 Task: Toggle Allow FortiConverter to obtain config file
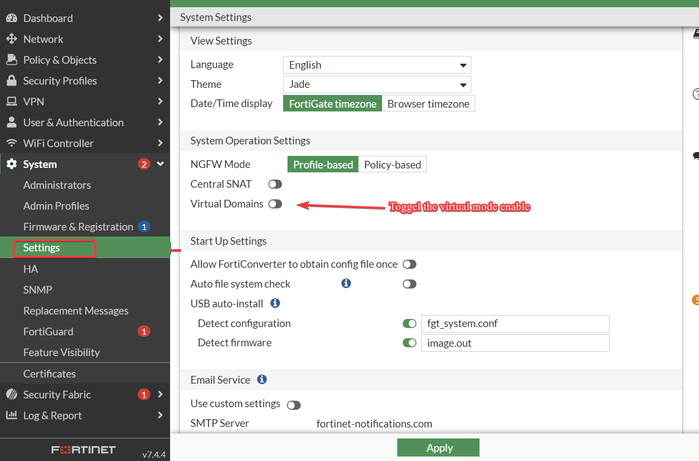(x=409, y=264)
